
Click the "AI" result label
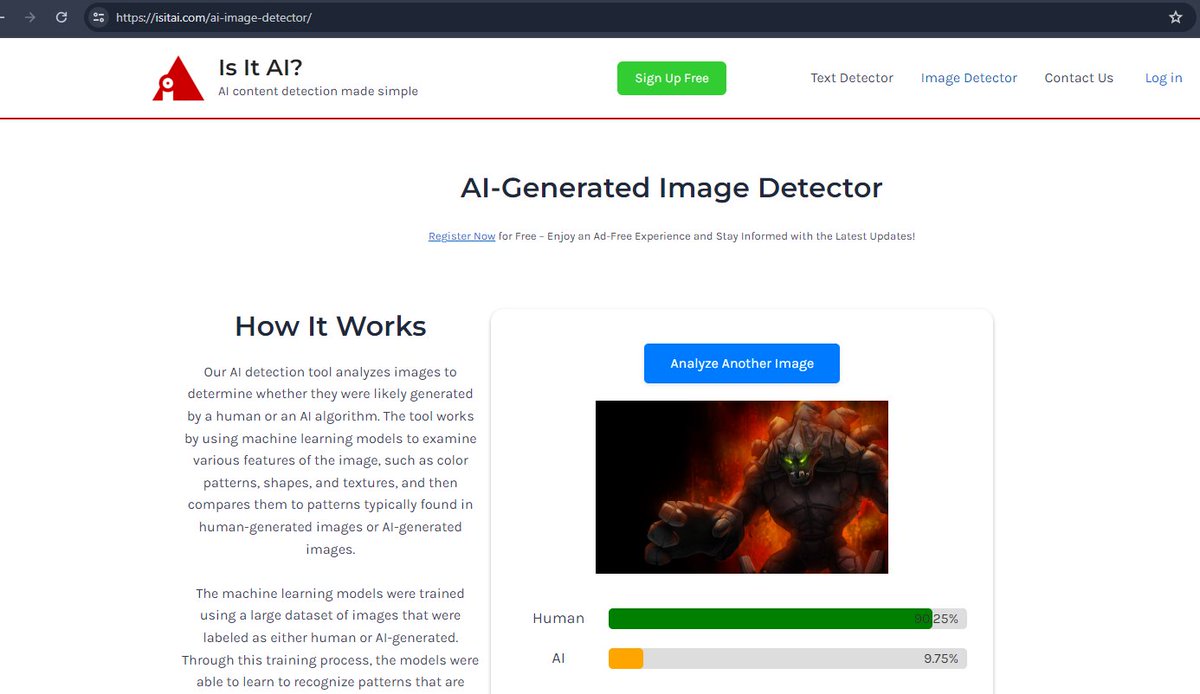(558, 658)
